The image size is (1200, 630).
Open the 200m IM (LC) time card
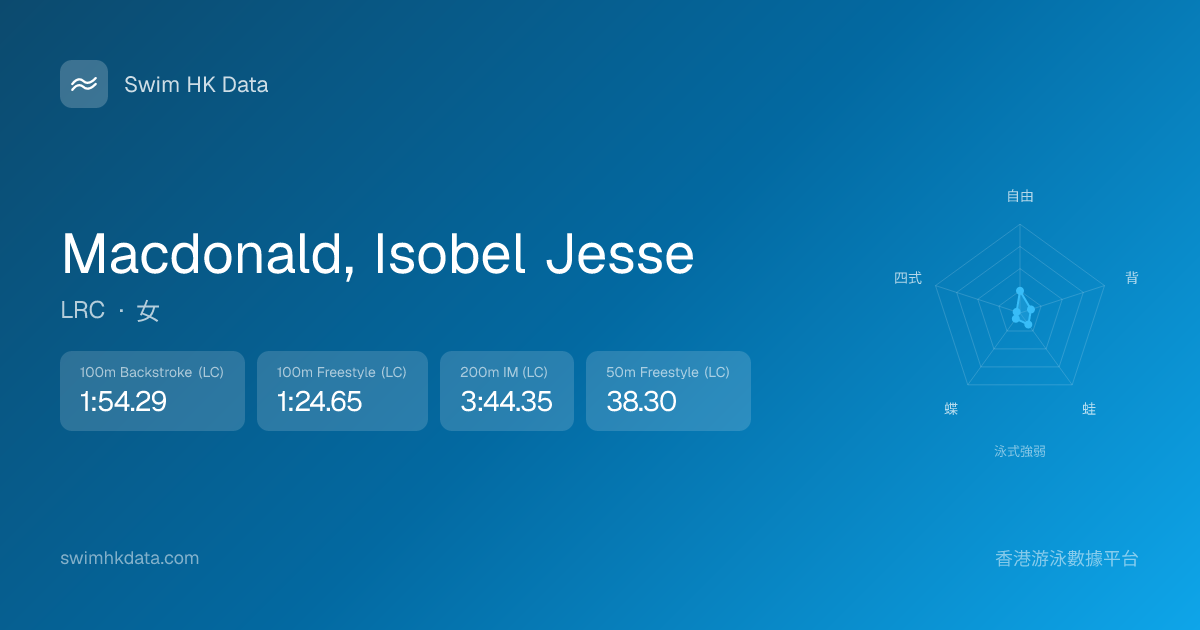506,391
